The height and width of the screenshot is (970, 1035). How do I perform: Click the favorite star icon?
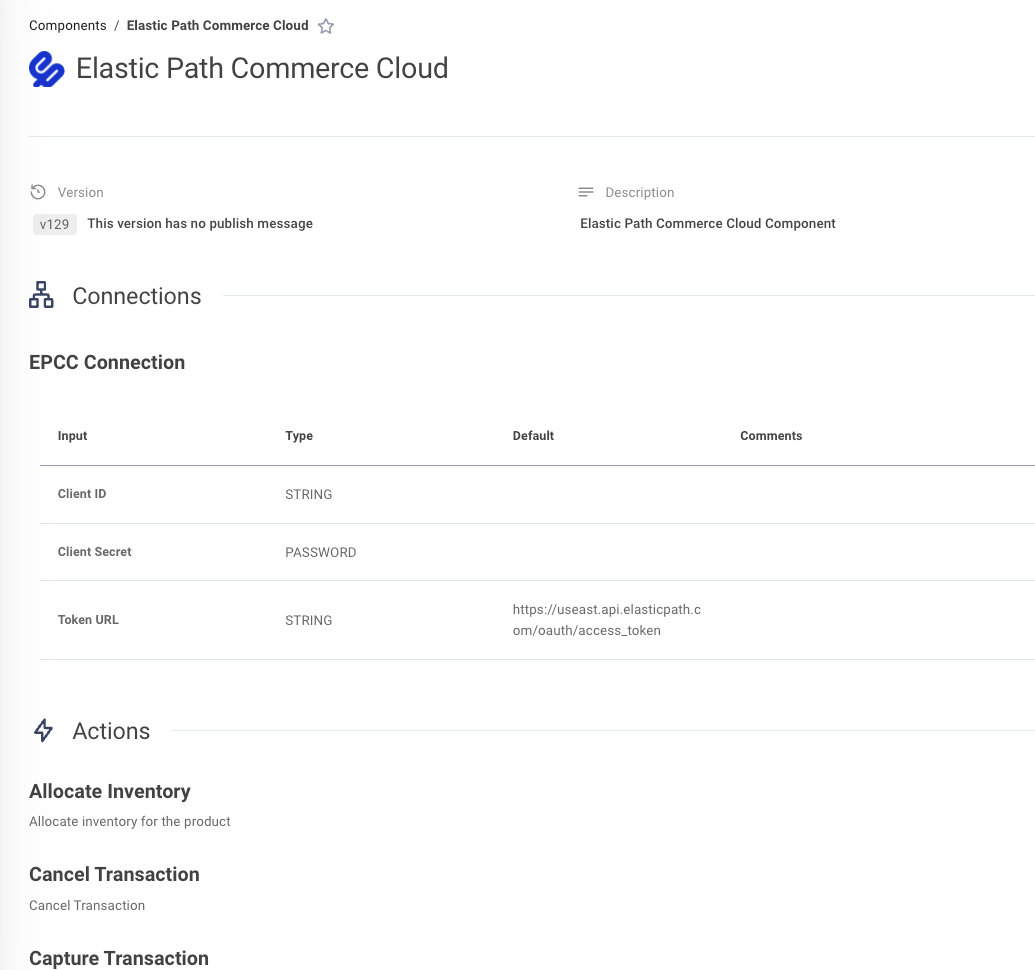325,26
